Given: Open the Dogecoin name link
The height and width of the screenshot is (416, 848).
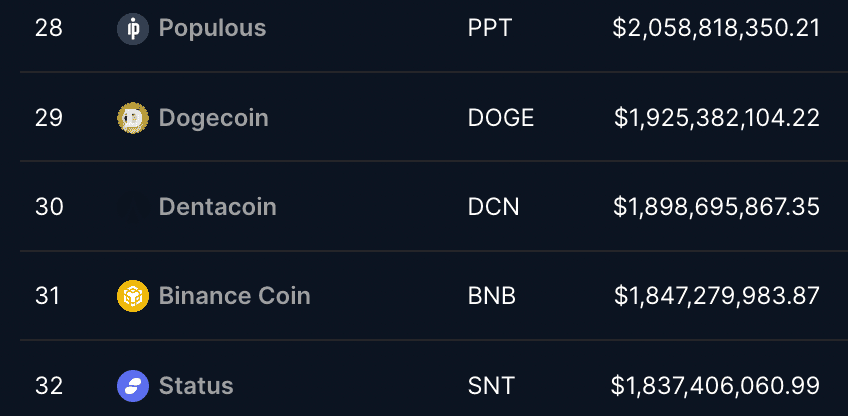Looking at the screenshot, I should (x=214, y=118).
